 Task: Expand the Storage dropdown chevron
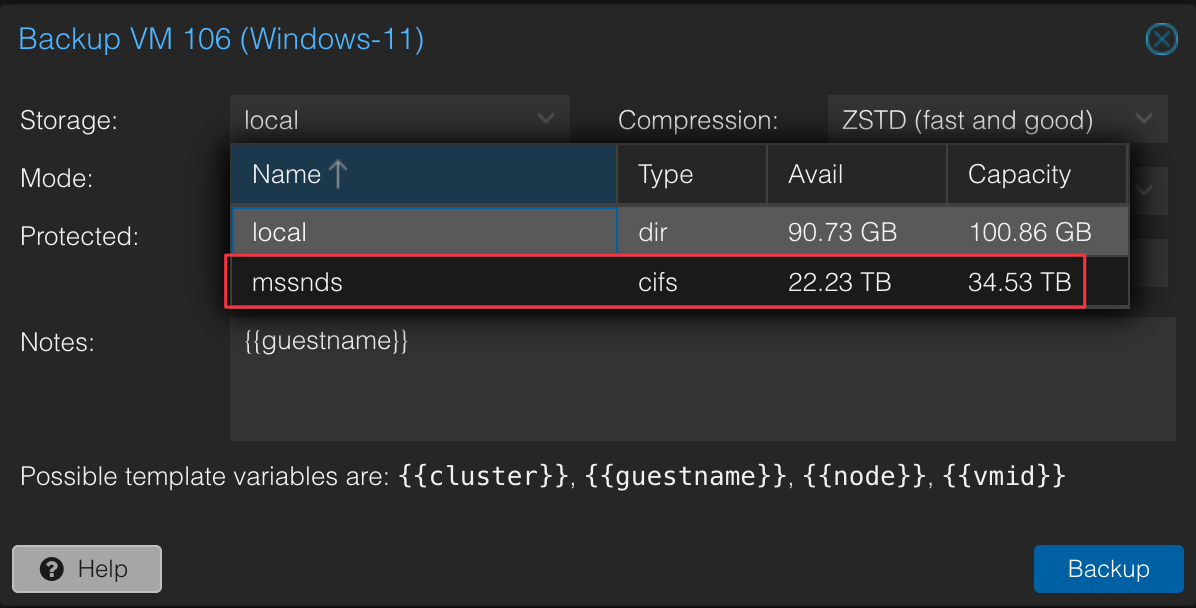pyautogui.click(x=545, y=118)
